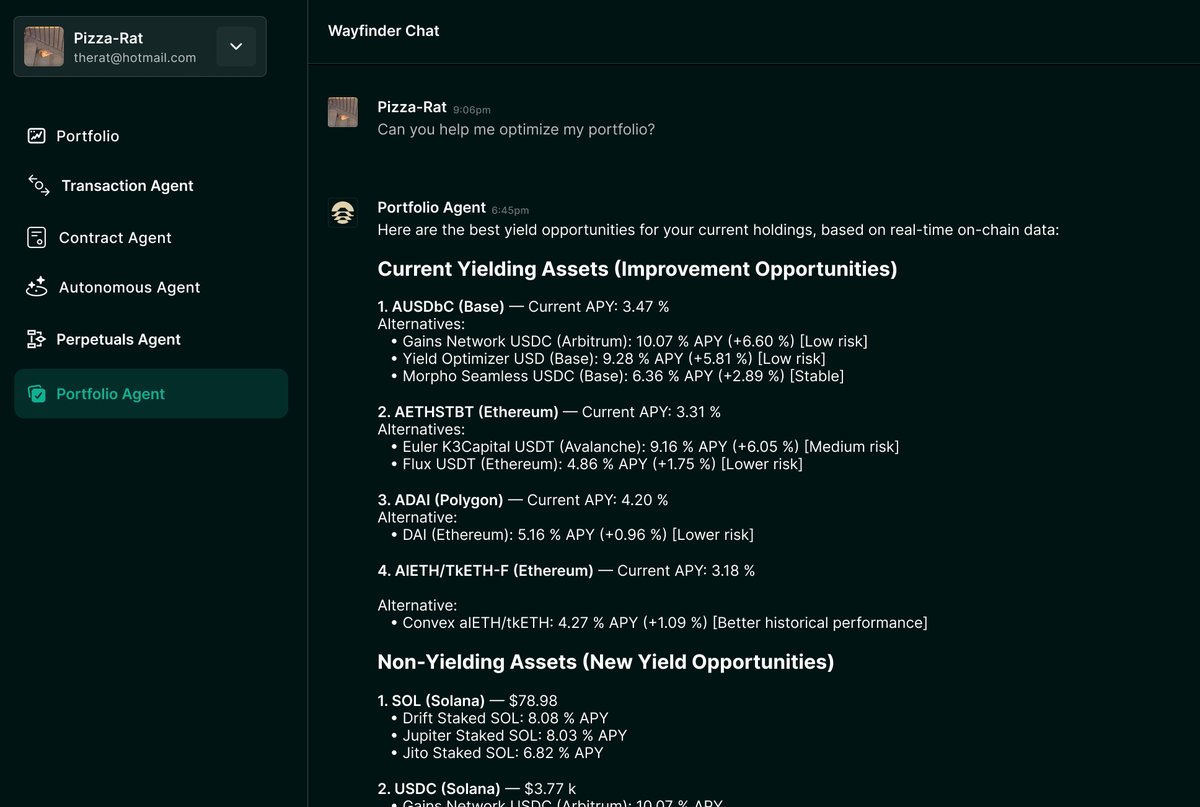The width and height of the screenshot is (1200, 807).
Task: Click the Portfolio Agent shield icon
Action: (37, 394)
